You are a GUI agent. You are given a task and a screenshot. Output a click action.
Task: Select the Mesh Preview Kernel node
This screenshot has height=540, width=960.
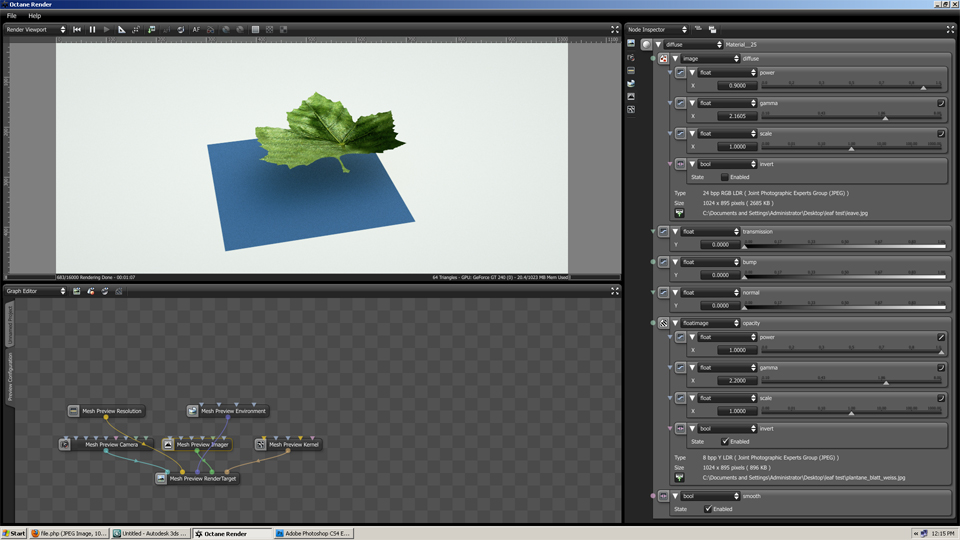coord(288,444)
